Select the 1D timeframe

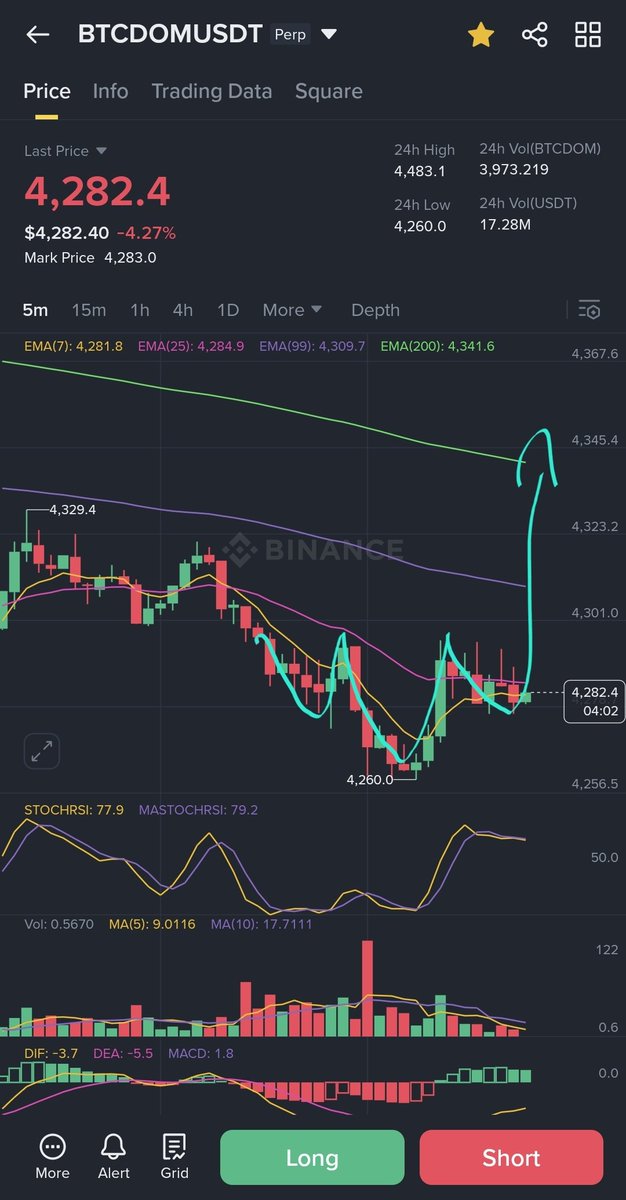[x=228, y=310]
